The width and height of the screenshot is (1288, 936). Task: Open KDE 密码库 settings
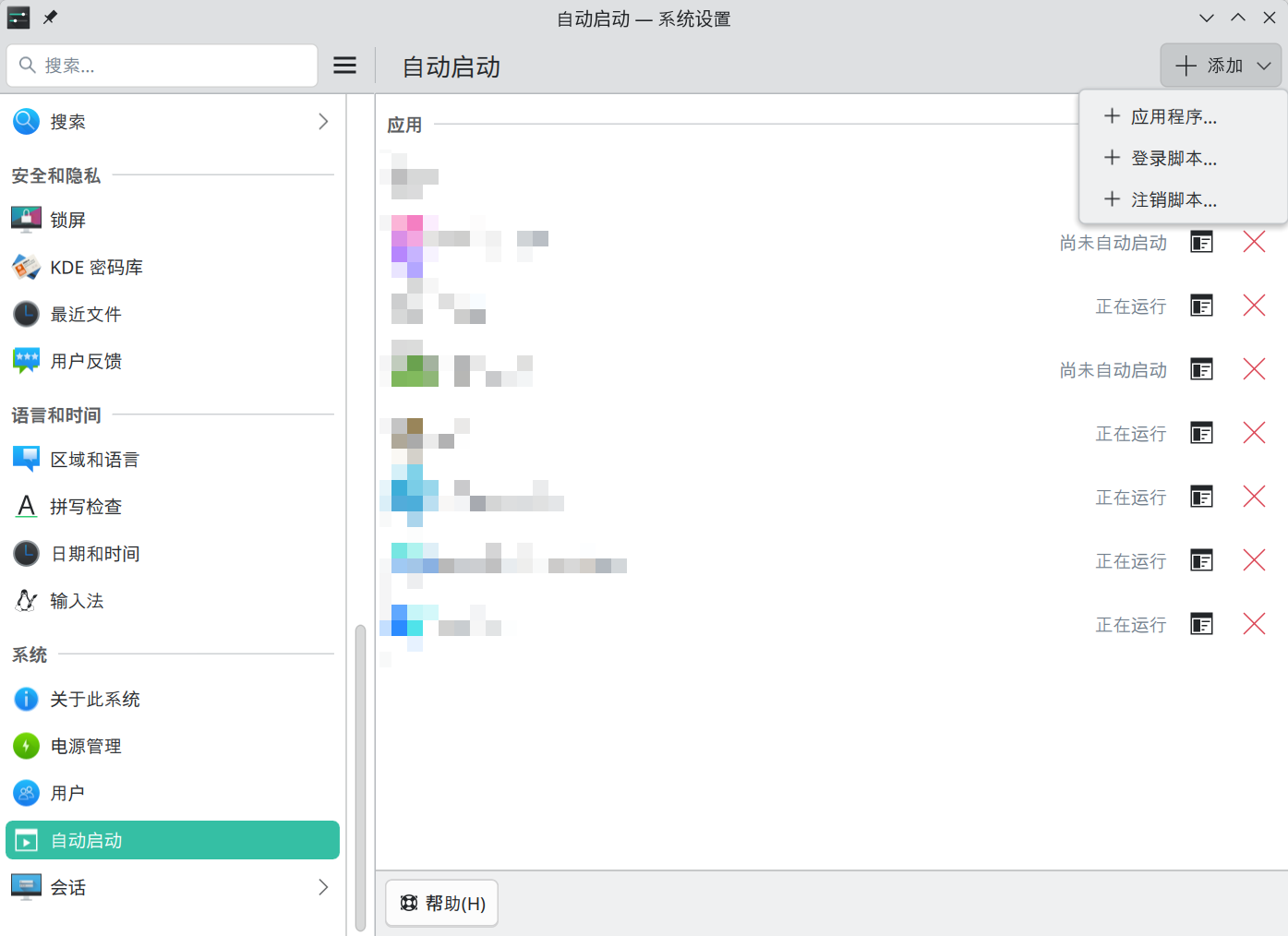(96, 268)
